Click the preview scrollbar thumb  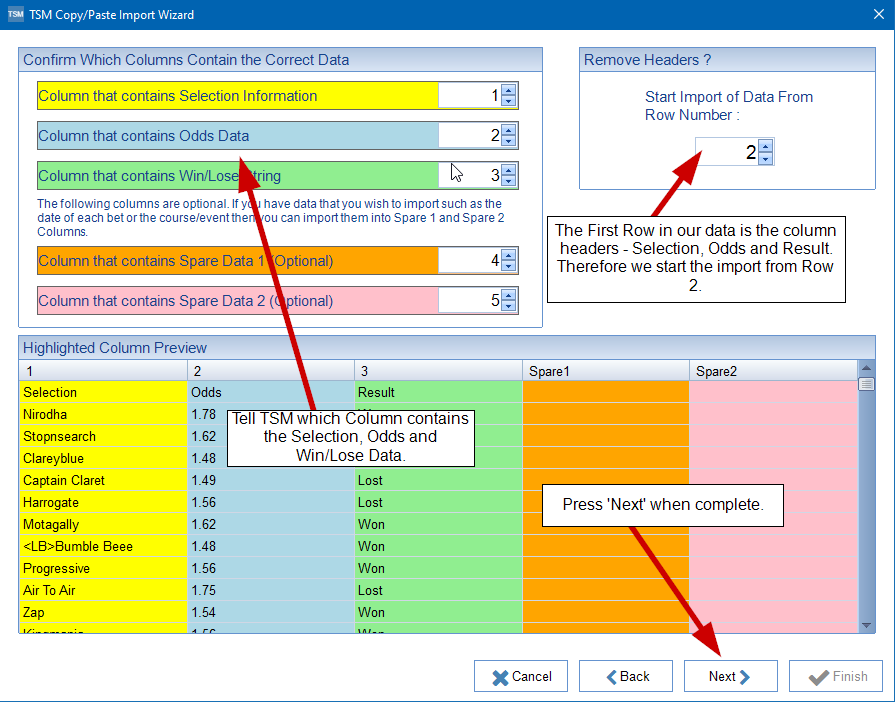click(x=866, y=384)
